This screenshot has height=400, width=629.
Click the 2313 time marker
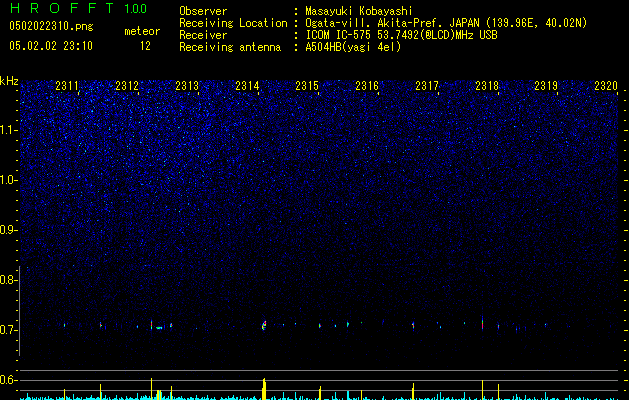[x=187, y=86]
